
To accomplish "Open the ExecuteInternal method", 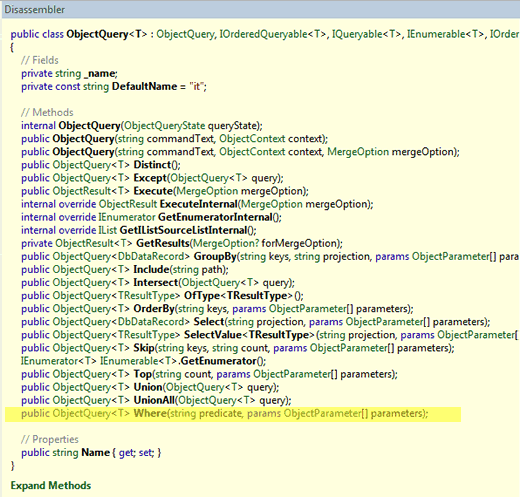I will pos(199,204).
